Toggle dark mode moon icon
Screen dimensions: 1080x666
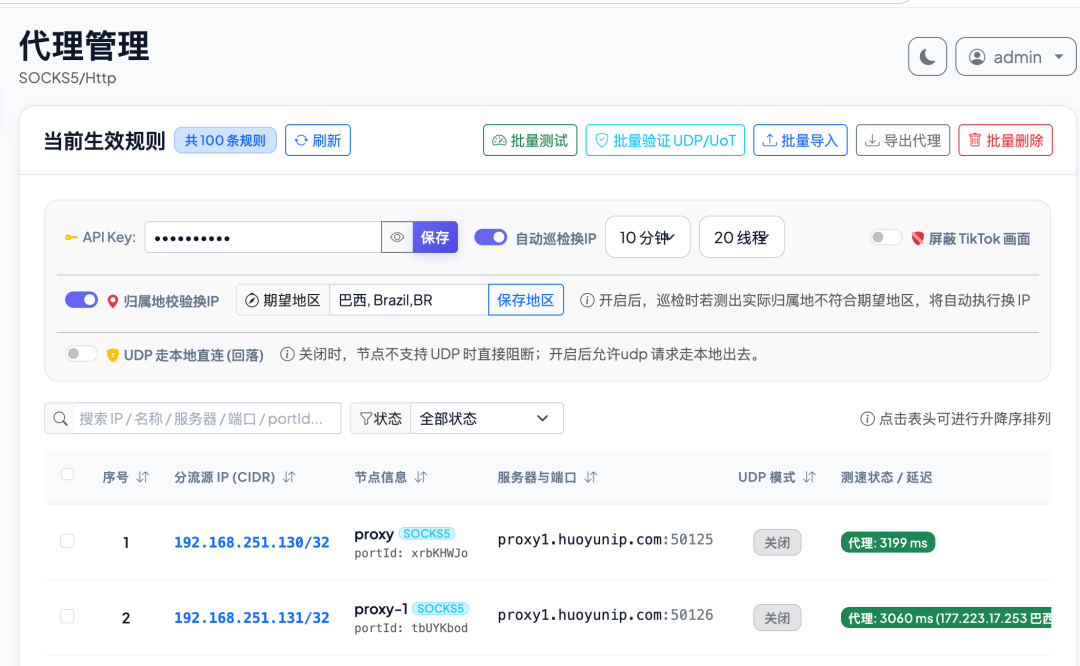(927, 56)
